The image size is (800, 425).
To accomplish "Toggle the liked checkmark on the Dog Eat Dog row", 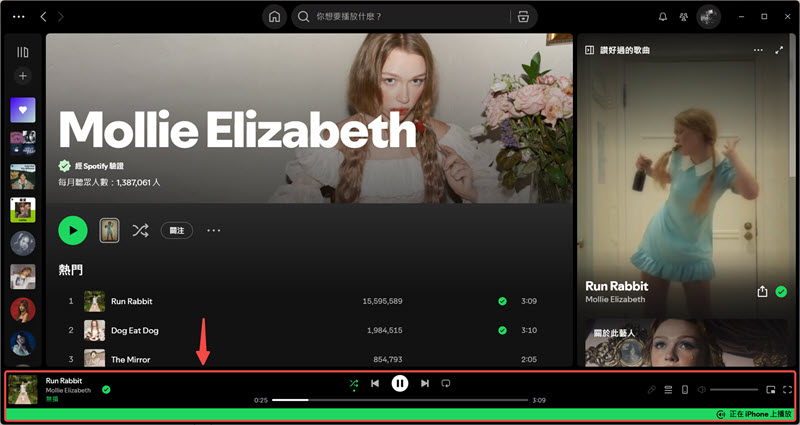I will pyautogui.click(x=503, y=330).
